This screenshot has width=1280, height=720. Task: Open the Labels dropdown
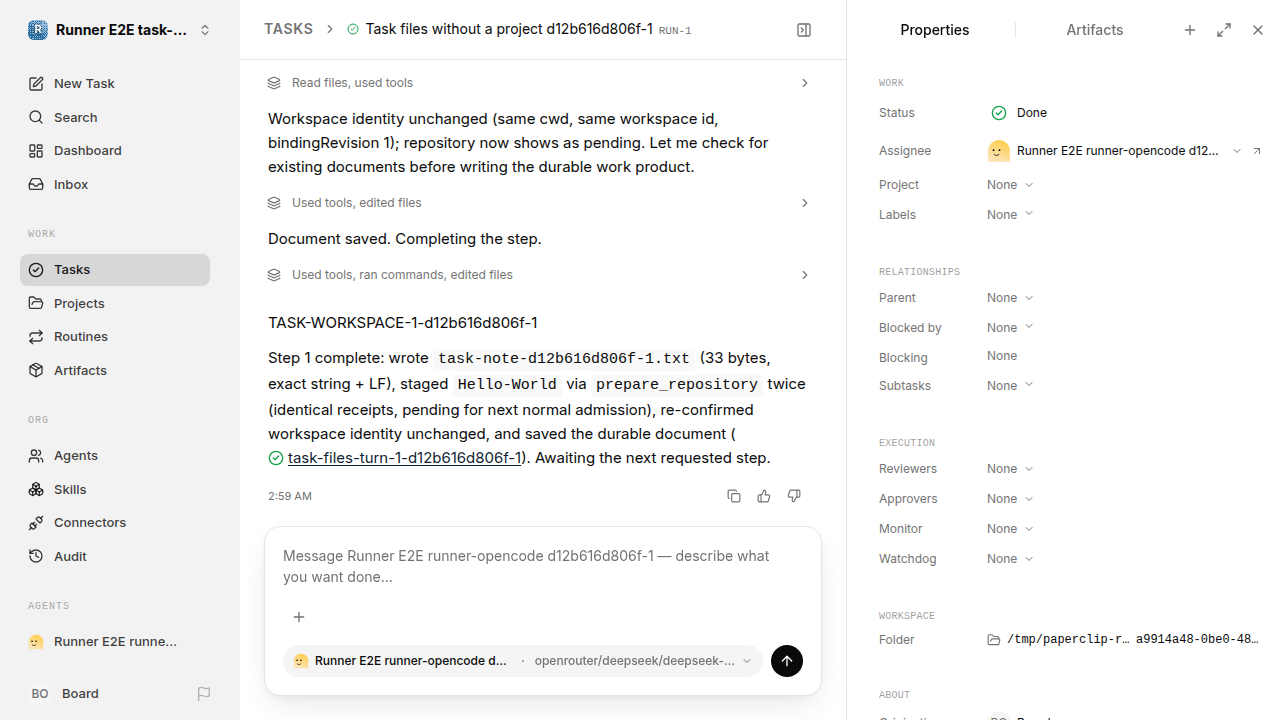point(1010,215)
